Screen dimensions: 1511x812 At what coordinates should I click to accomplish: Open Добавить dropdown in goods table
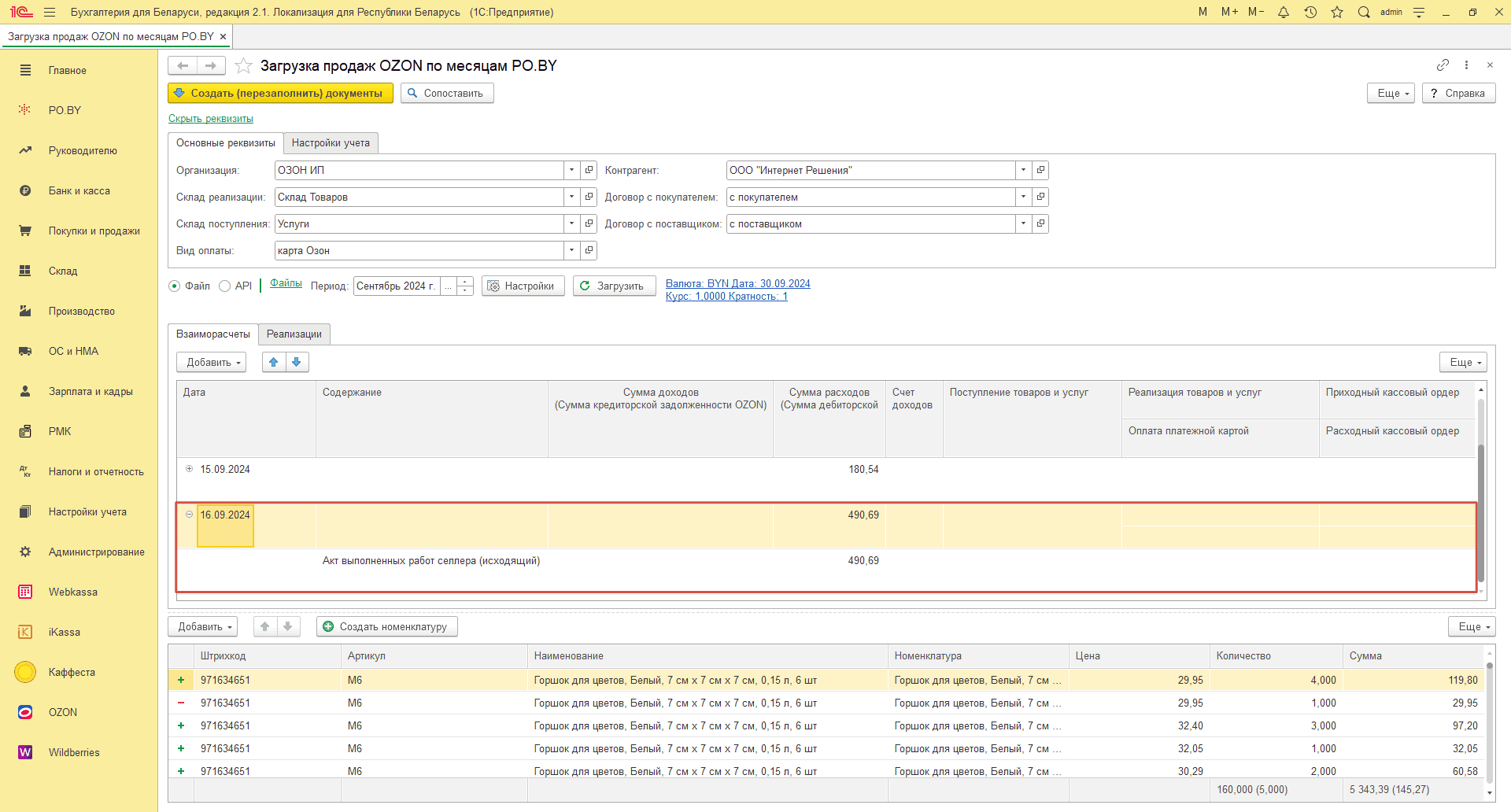[x=203, y=626]
